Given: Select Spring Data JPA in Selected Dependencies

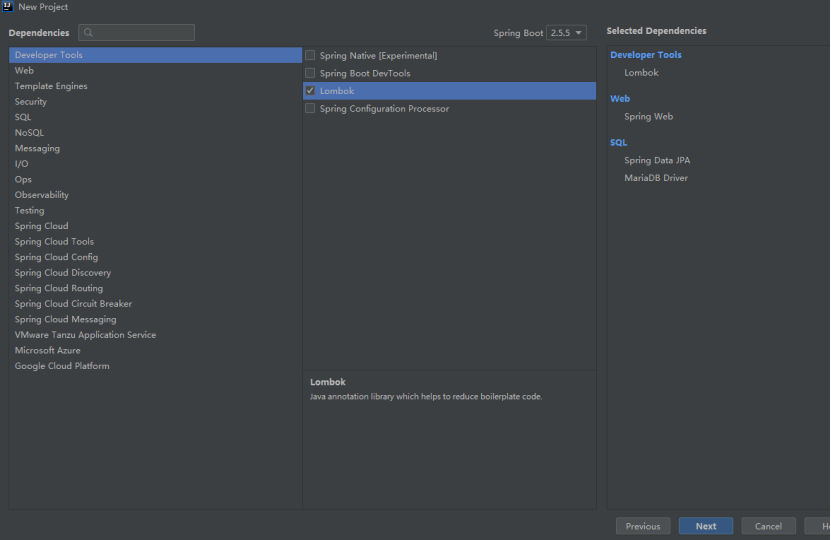Looking at the screenshot, I should [657, 160].
